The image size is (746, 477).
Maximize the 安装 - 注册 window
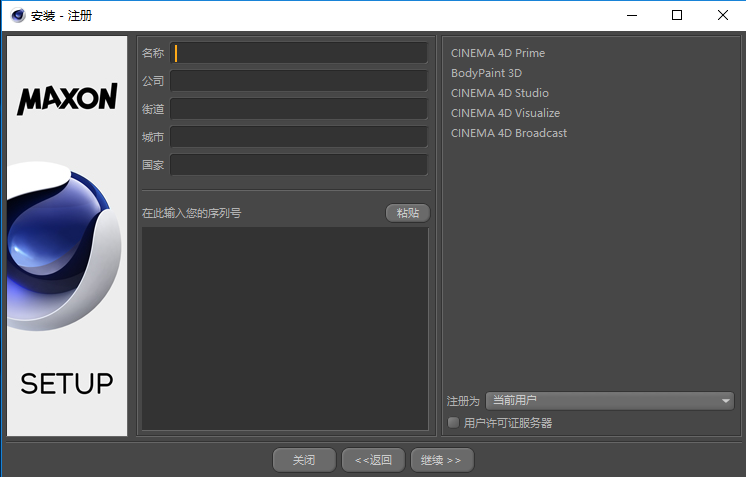click(677, 15)
